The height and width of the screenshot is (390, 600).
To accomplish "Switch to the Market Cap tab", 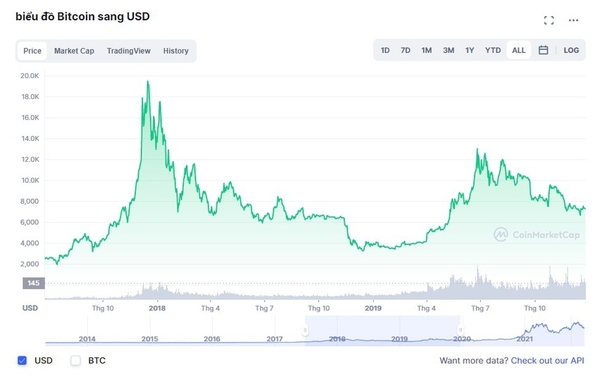I will point(74,51).
